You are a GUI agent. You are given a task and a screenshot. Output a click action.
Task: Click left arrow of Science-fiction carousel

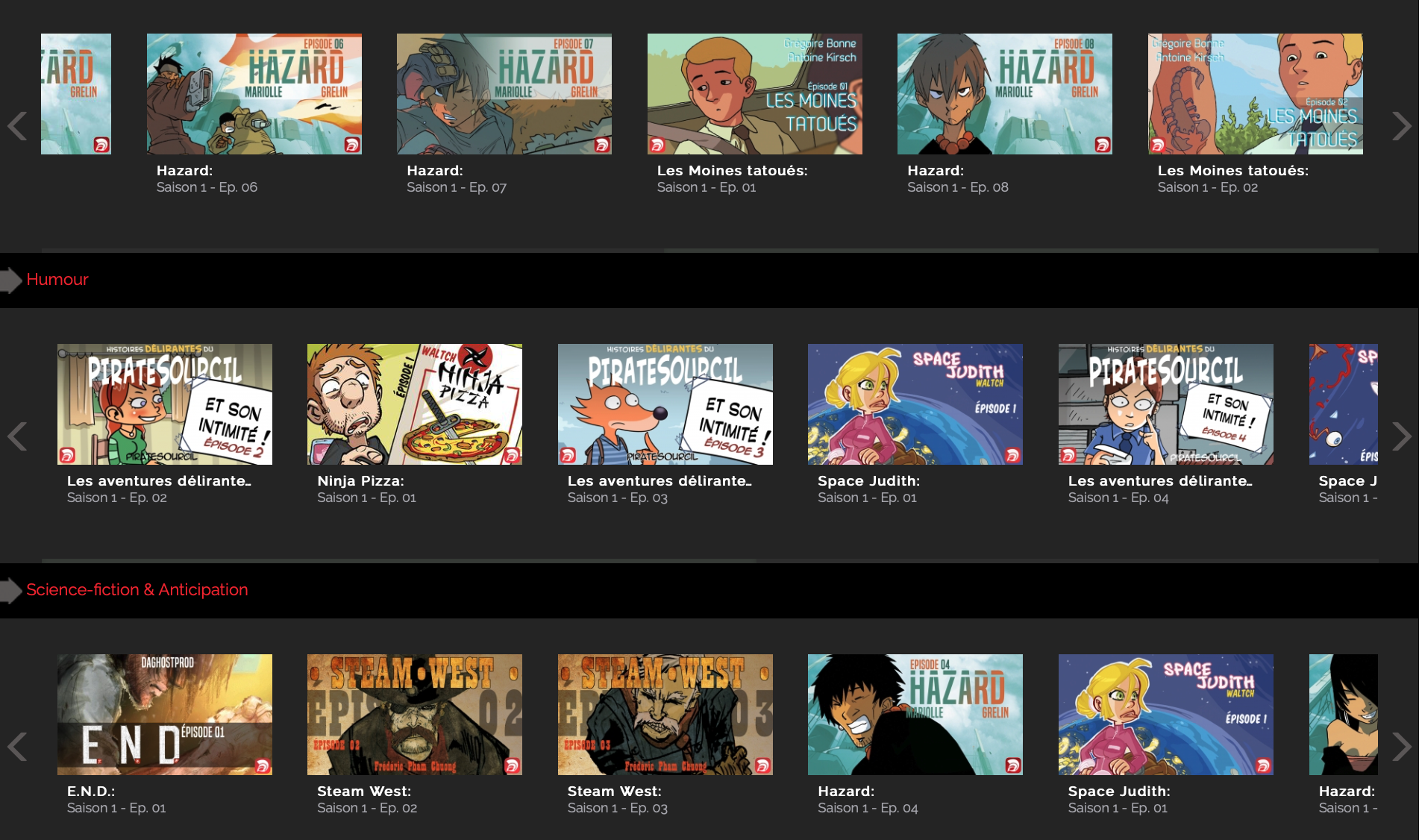click(17, 747)
